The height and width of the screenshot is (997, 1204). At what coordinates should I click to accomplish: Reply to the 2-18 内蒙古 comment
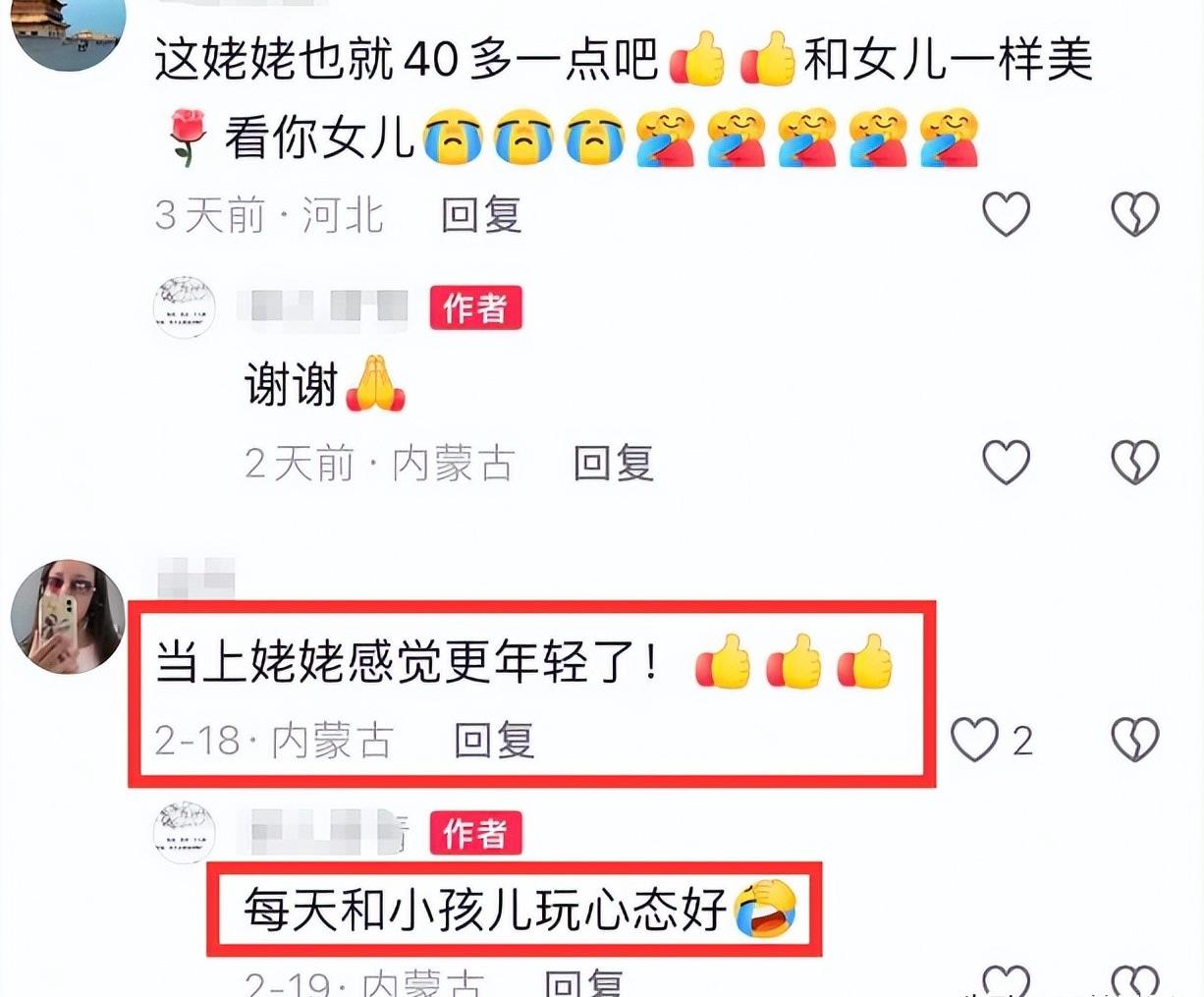[494, 740]
